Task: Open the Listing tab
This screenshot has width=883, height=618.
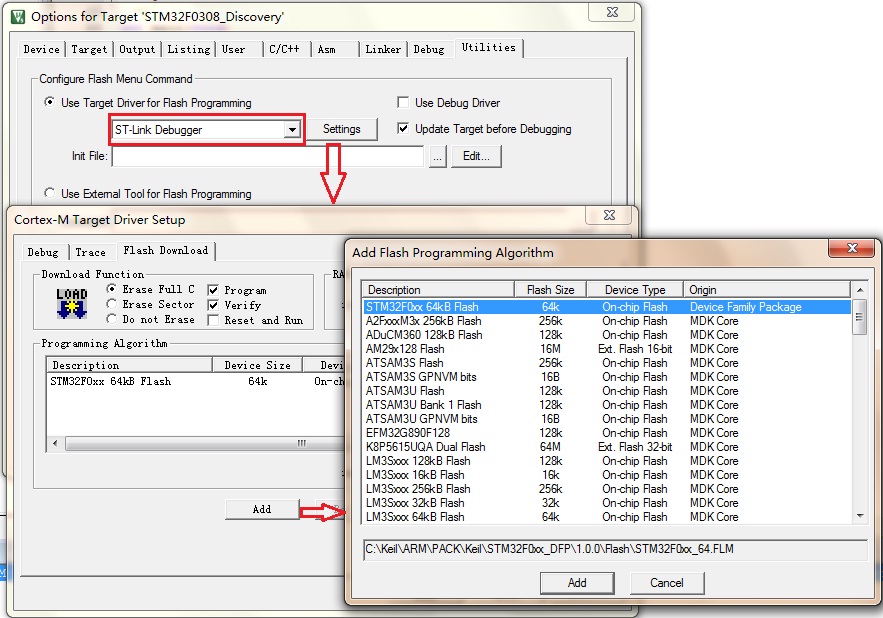Action: (x=189, y=50)
